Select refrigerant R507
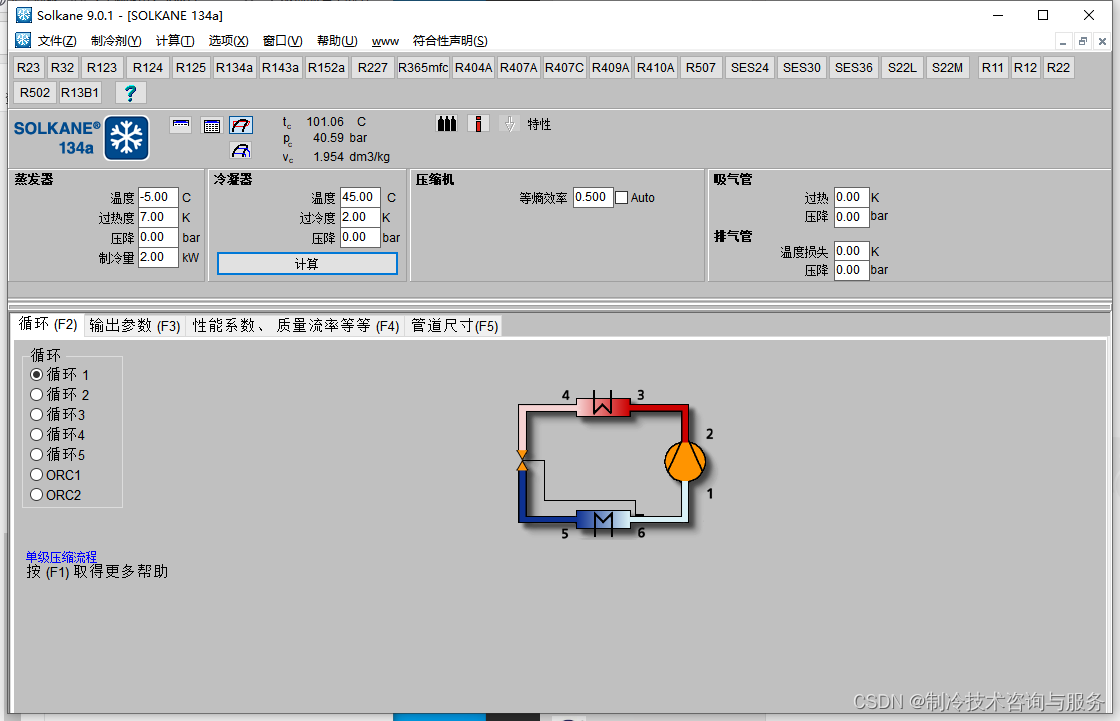This screenshot has height=721, width=1120. click(701, 67)
